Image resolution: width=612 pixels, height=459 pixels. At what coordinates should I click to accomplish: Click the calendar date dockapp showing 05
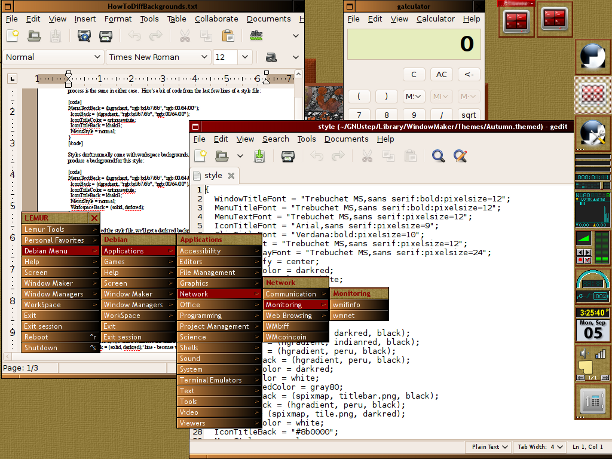coord(592,331)
